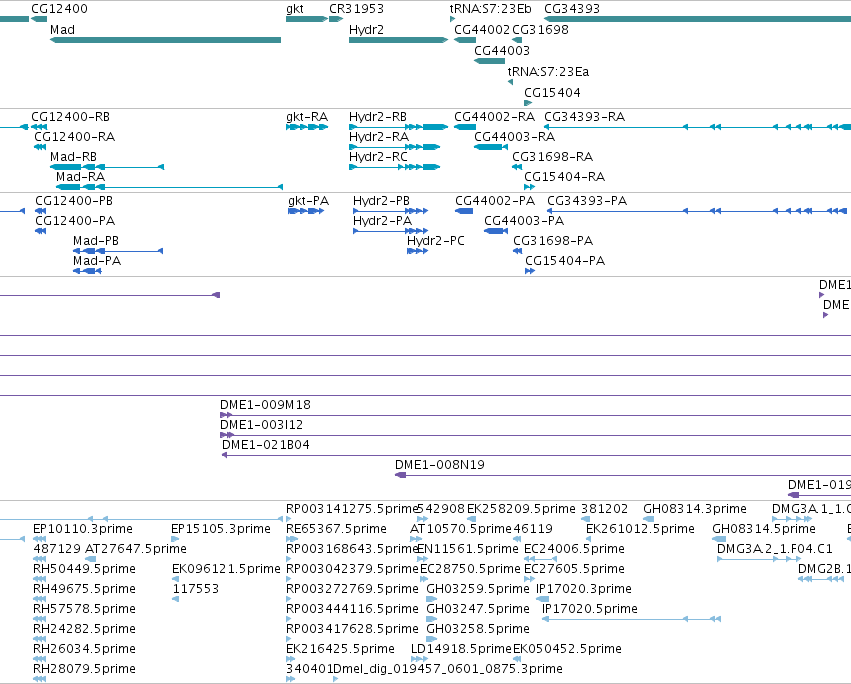
Task: Open the RH50449.5prime EST label
Action: click(84, 569)
